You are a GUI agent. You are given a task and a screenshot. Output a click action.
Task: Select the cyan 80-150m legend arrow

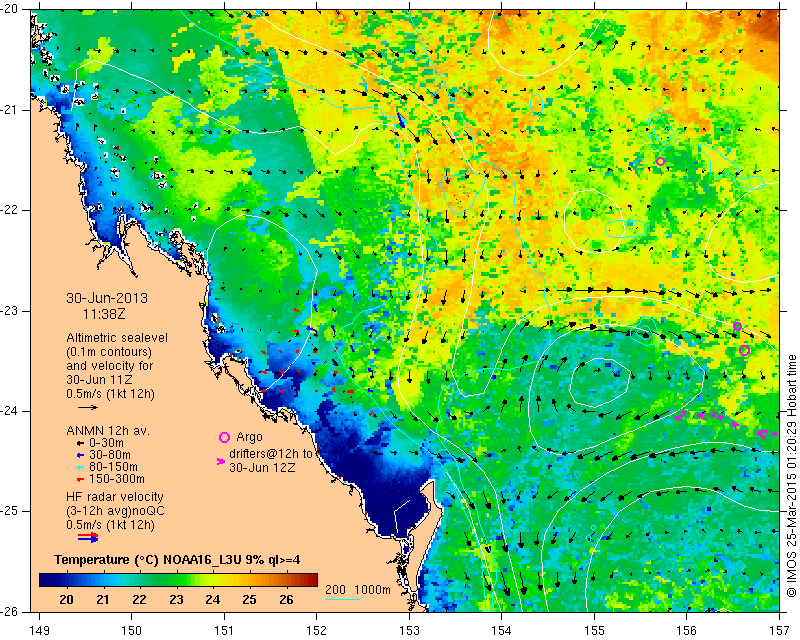pyautogui.click(x=80, y=467)
